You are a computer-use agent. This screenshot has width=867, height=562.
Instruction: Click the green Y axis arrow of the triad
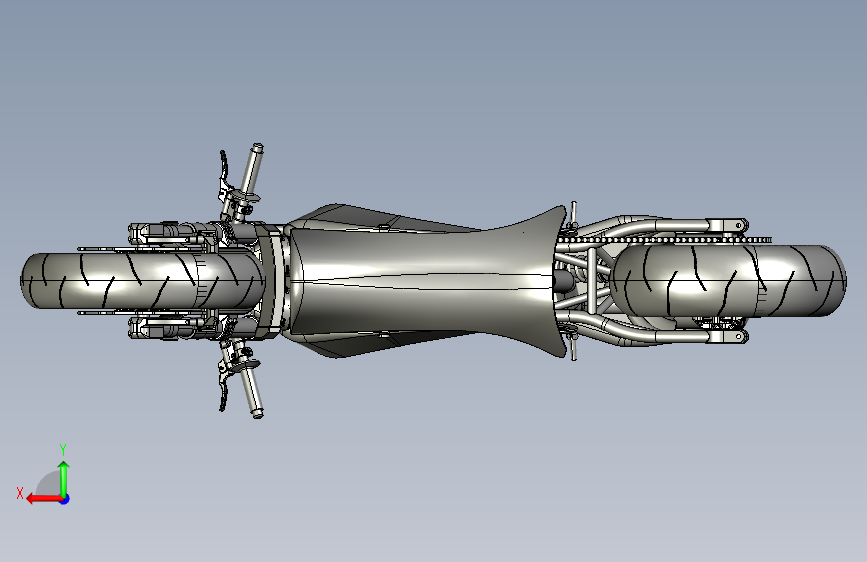click(x=64, y=479)
